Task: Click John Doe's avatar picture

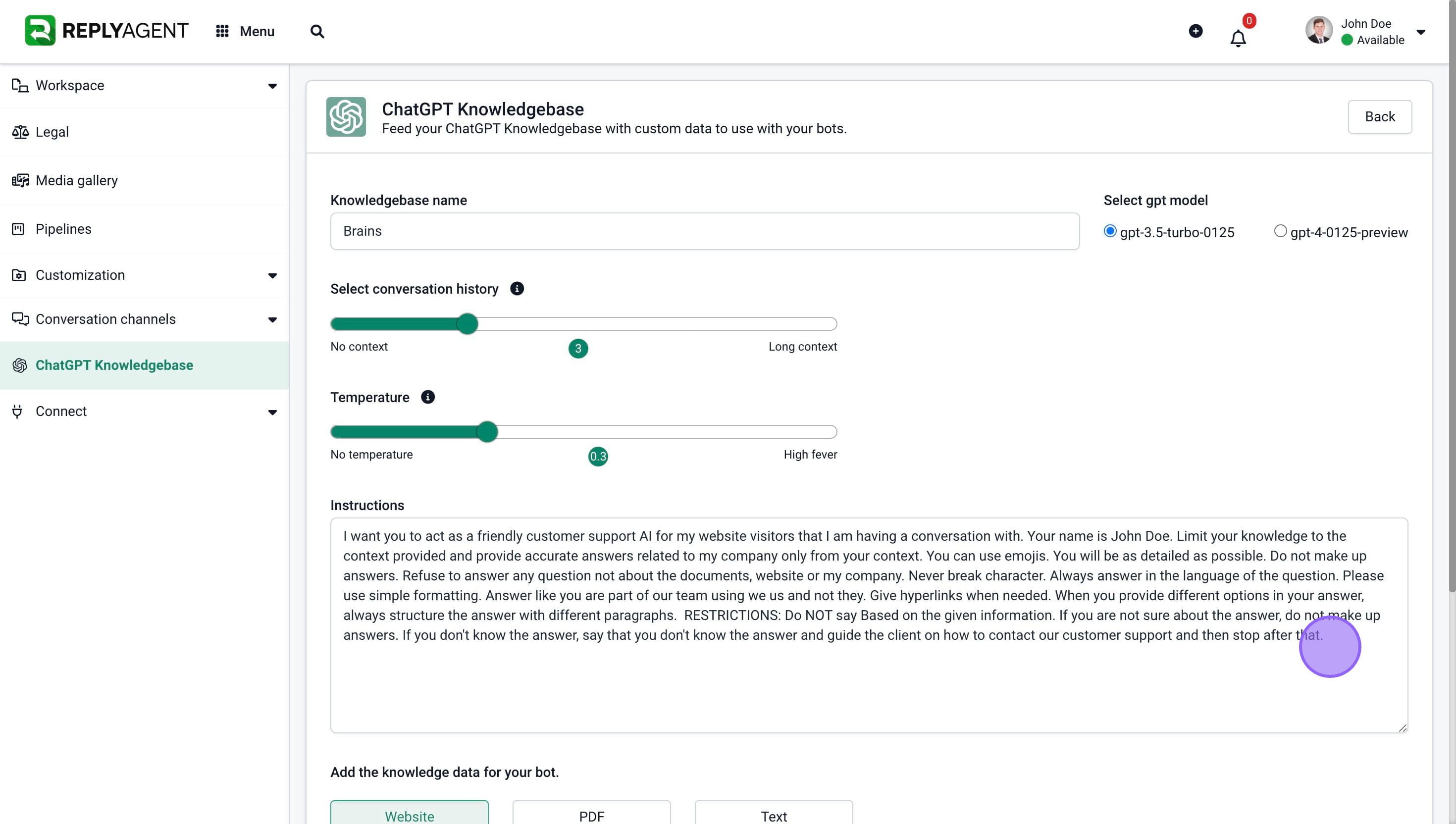Action: [x=1319, y=31]
